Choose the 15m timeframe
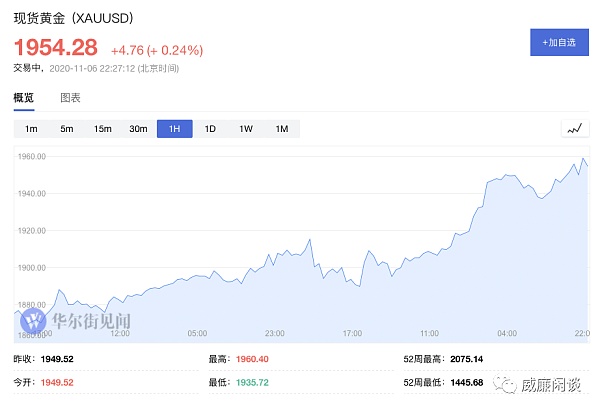Image resolution: width=600 pixels, height=411 pixels. point(103,129)
